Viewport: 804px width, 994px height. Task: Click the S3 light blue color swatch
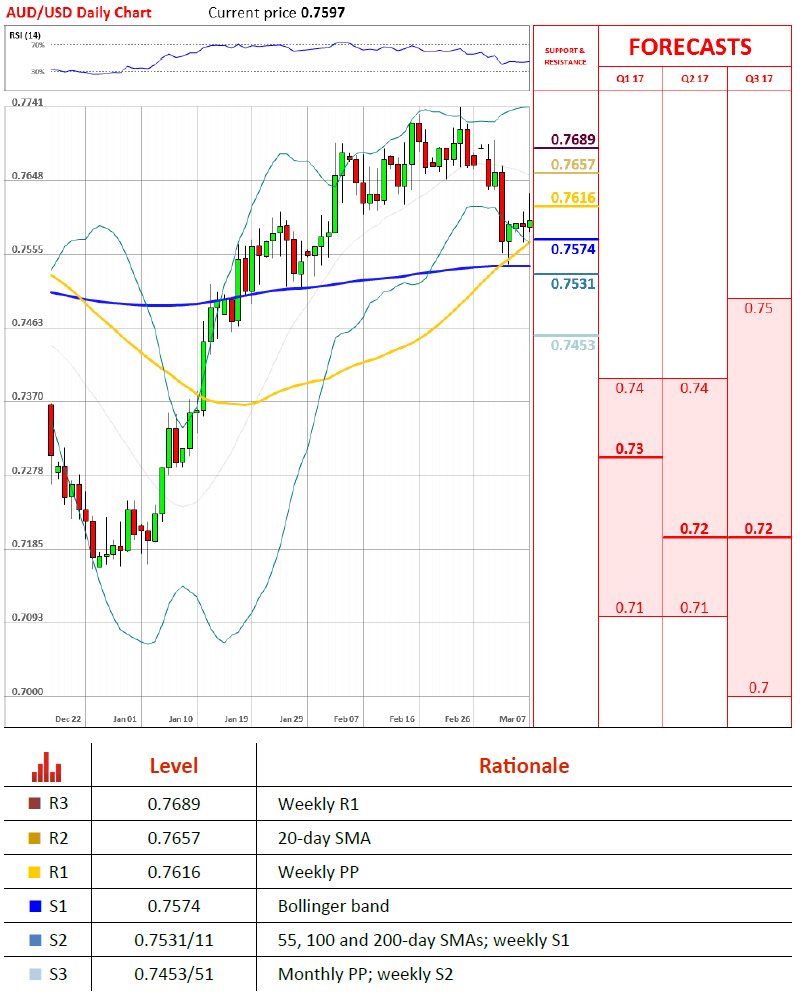(35, 974)
